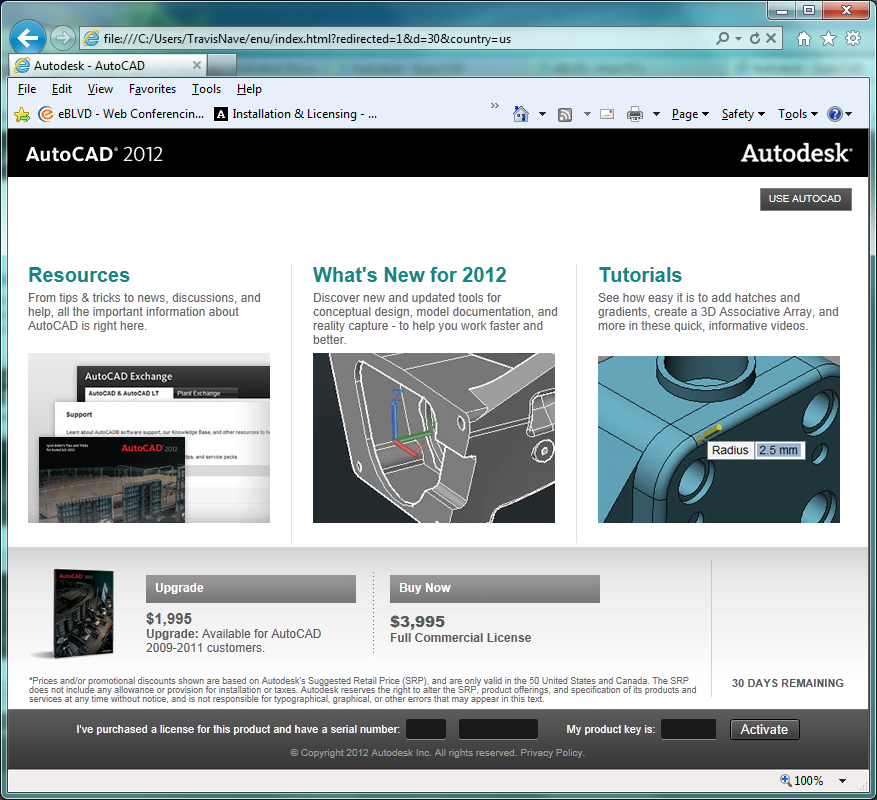This screenshot has width=877, height=800.
Task: Click the grayed Forward arrow button
Action: coord(63,38)
